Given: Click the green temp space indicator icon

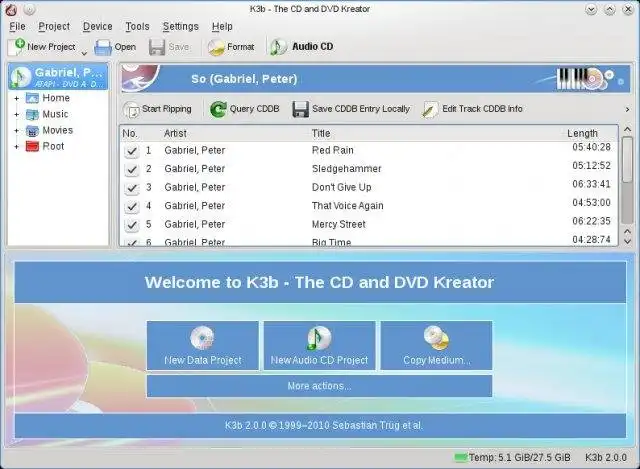Looking at the screenshot, I should pos(460,458).
